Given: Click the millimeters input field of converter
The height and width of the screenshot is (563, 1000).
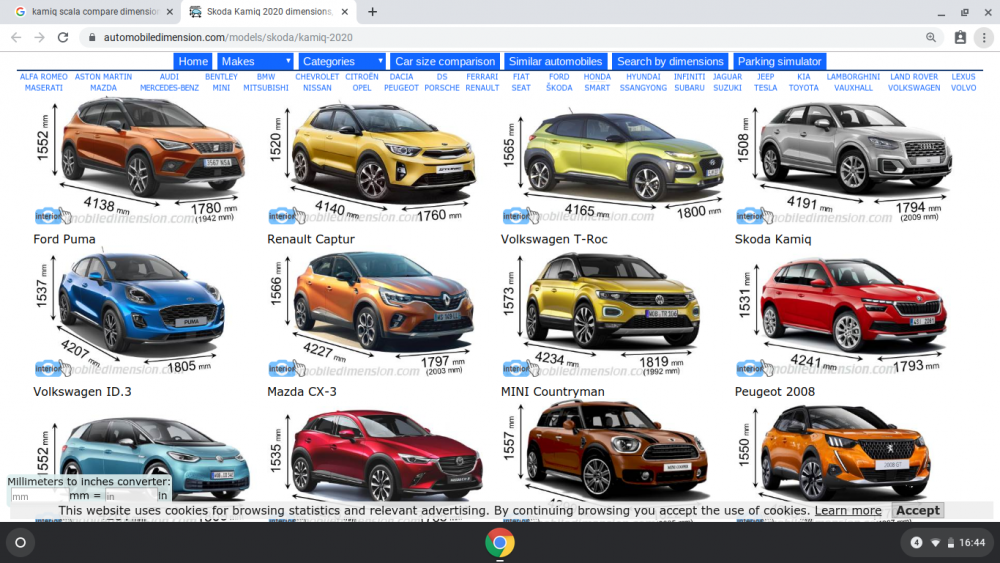Looking at the screenshot, I should point(39,496).
